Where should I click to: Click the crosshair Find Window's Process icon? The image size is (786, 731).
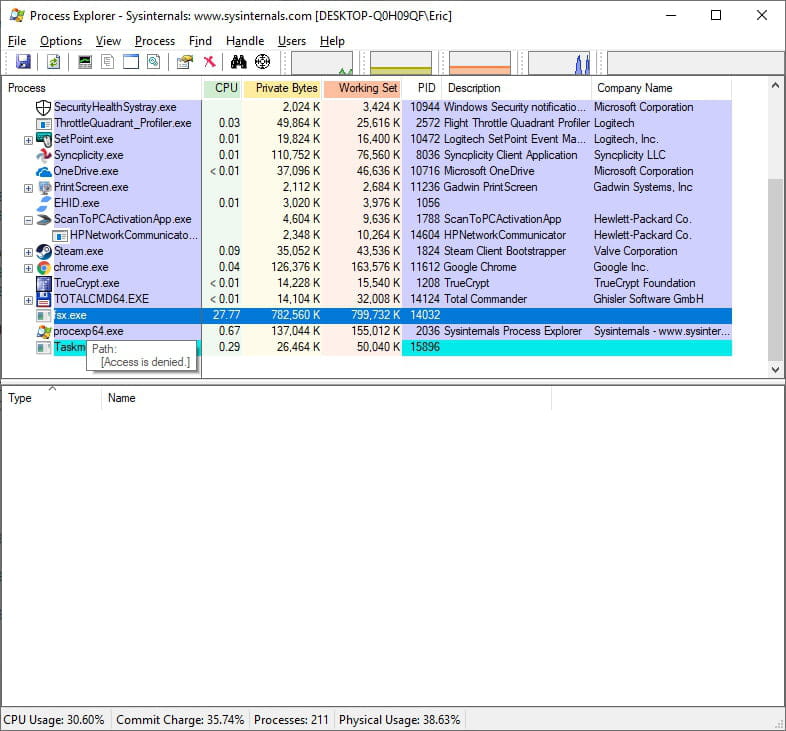pyautogui.click(x=262, y=62)
